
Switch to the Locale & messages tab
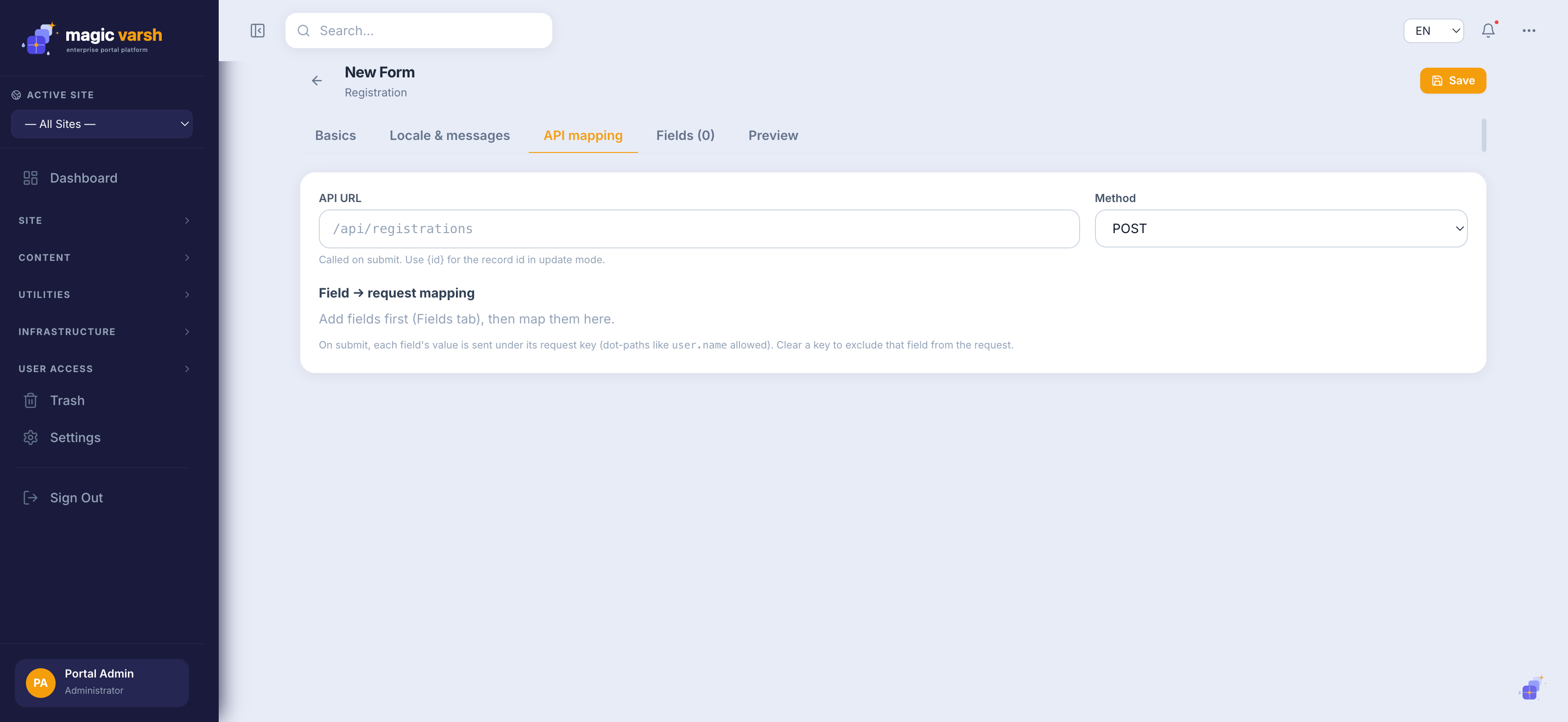(450, 136)
